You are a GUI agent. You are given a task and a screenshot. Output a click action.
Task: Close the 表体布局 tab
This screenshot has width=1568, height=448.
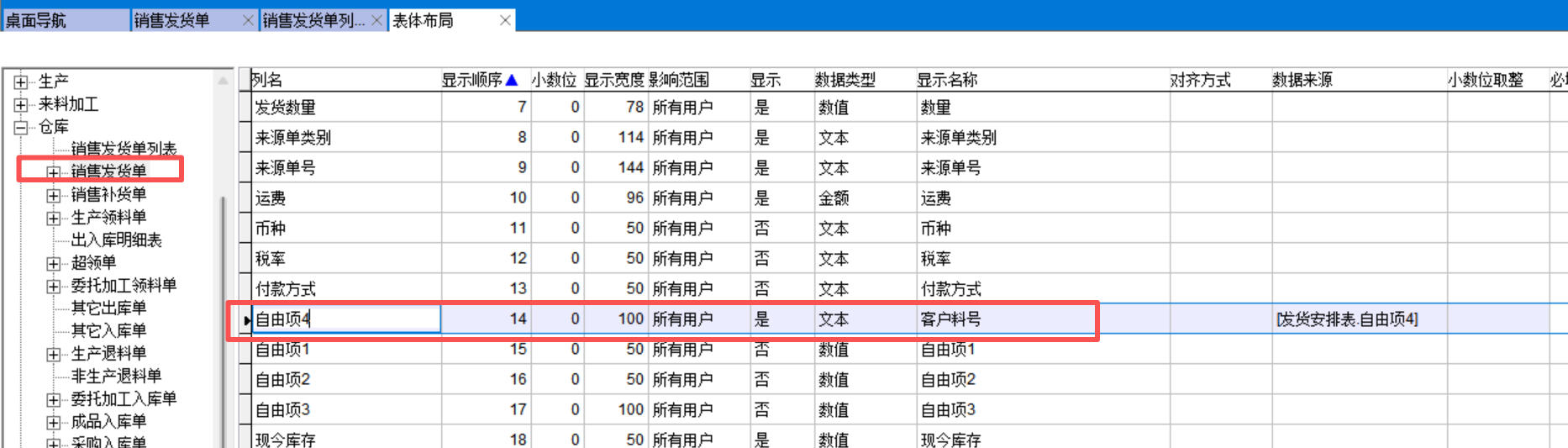[505, 20]
